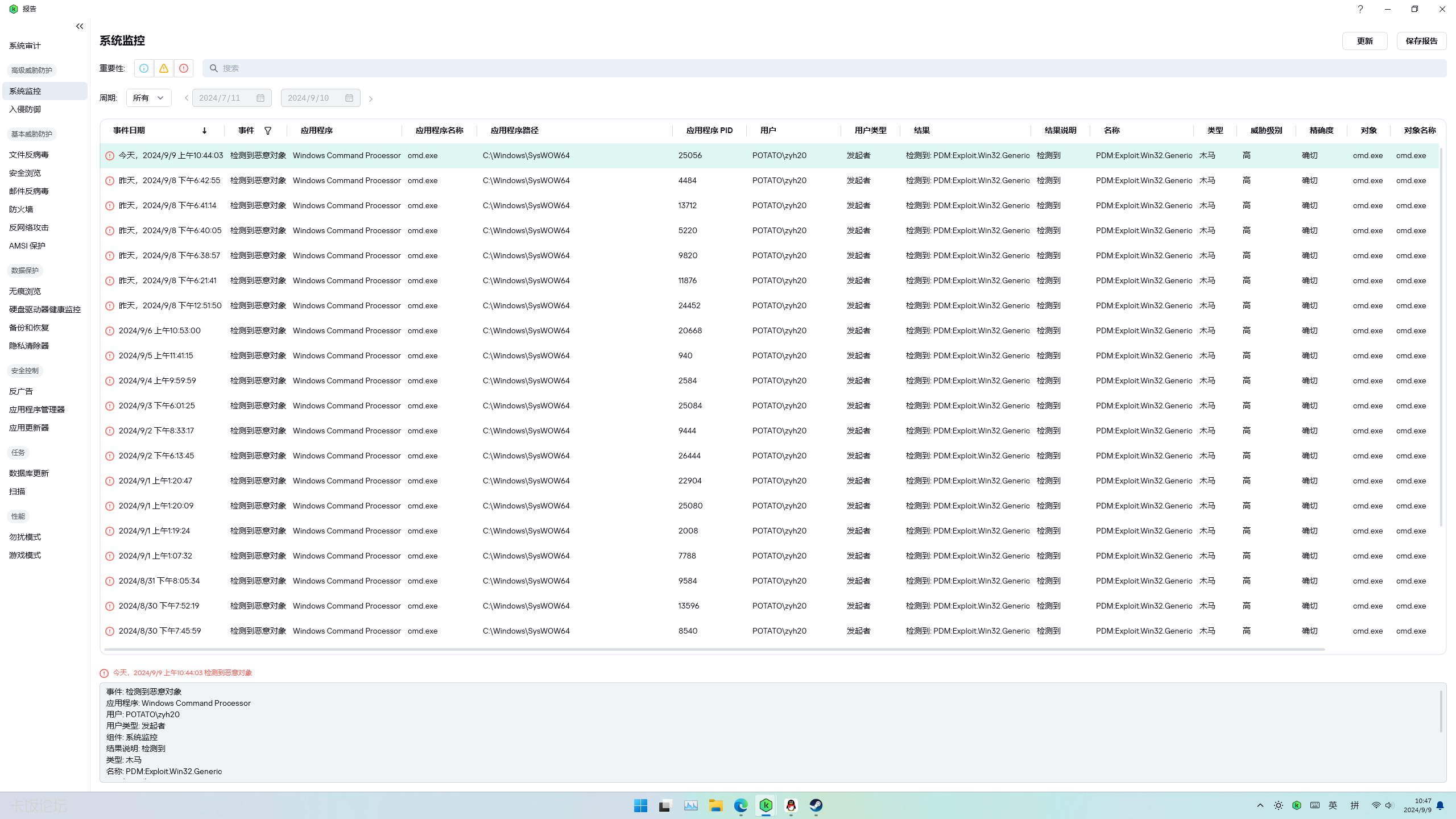Click the 更新 button

[1364, 41]
